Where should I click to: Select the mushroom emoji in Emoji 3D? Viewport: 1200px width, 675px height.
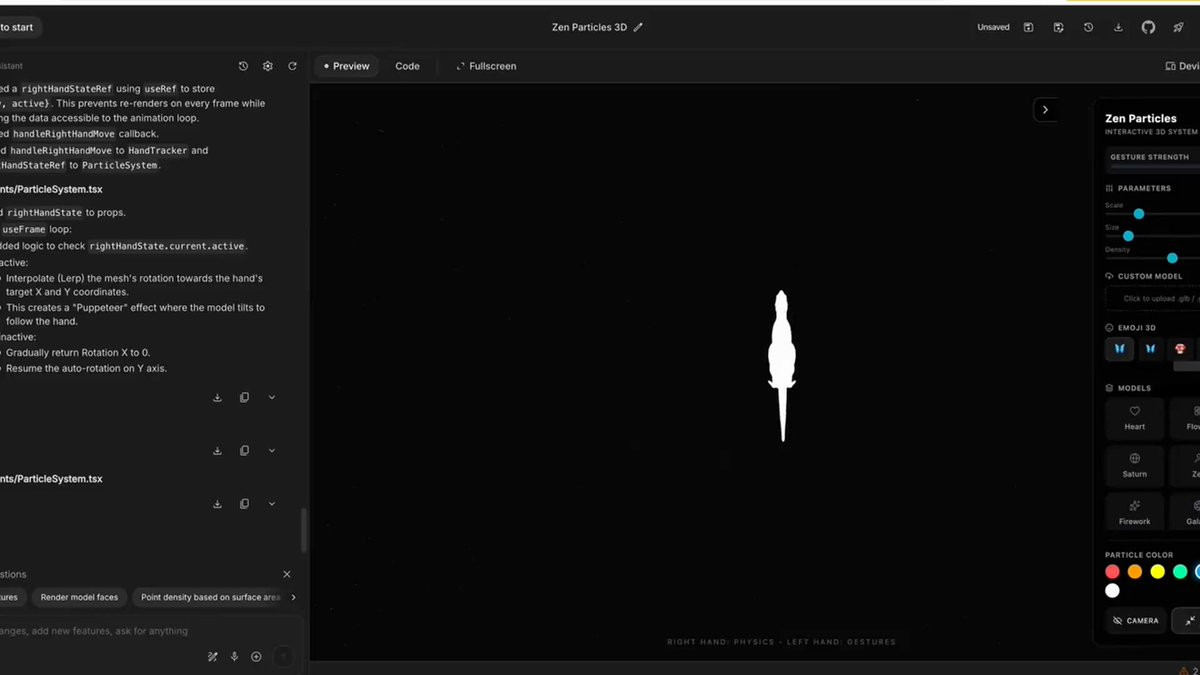[x=1180, y=349]
